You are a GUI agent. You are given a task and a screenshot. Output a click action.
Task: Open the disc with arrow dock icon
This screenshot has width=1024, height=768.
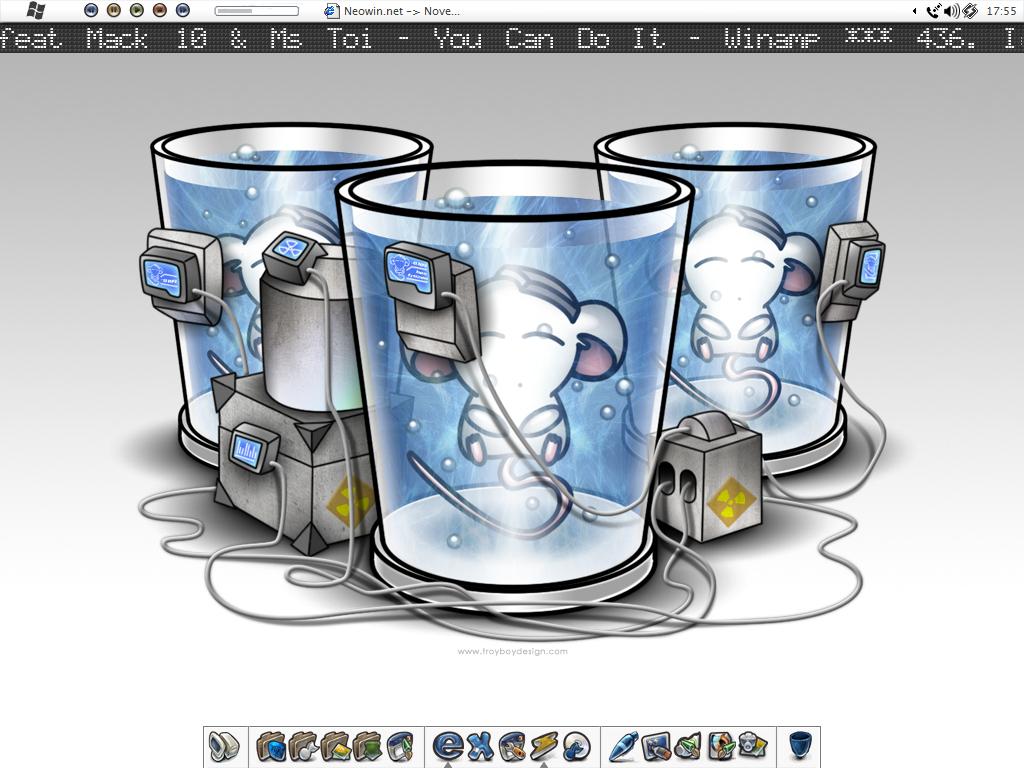tap(577, 746)
